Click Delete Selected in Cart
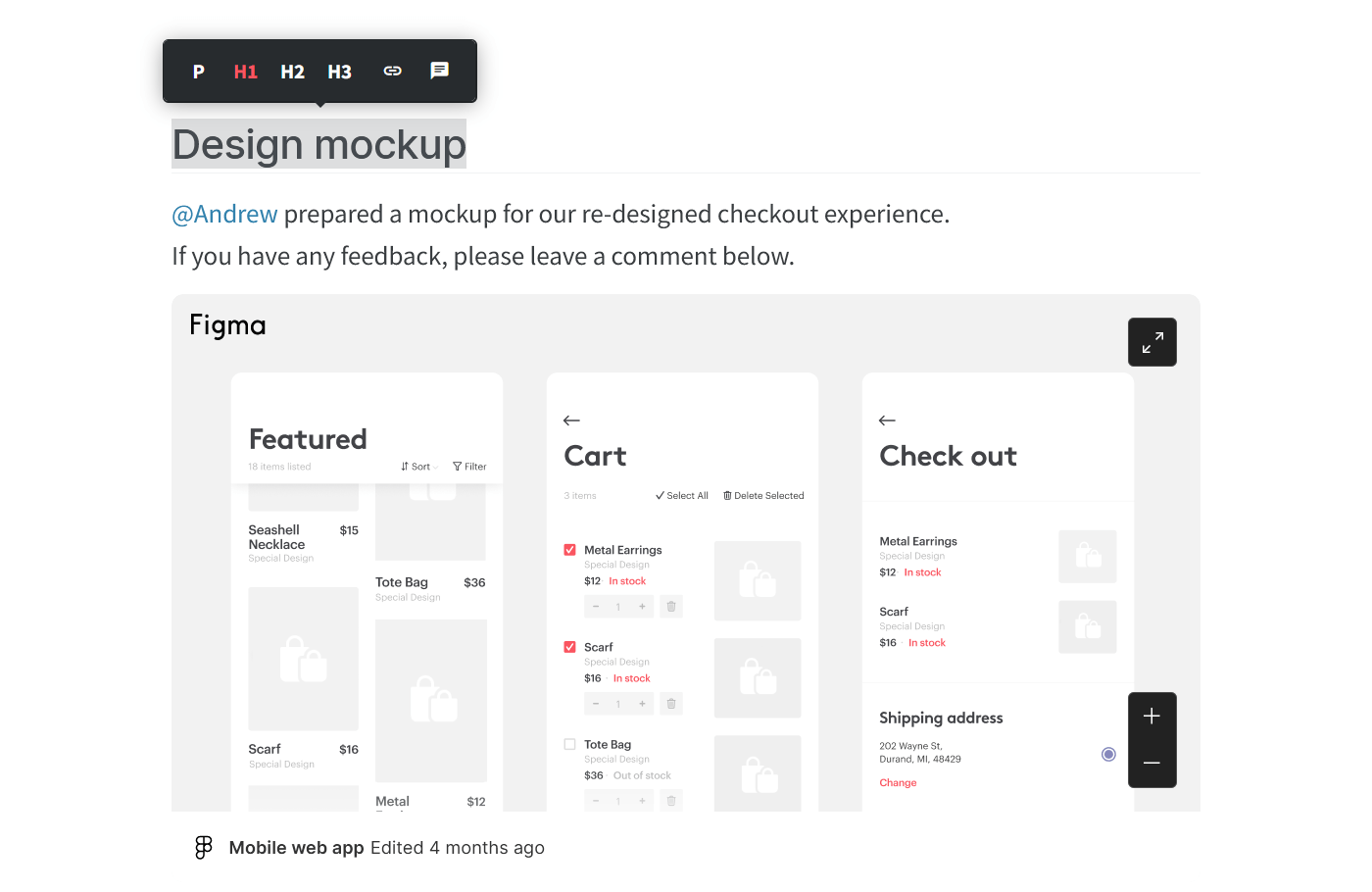Image resolution: width=1372 pixels, height=892 pixels. click(763, 496)
